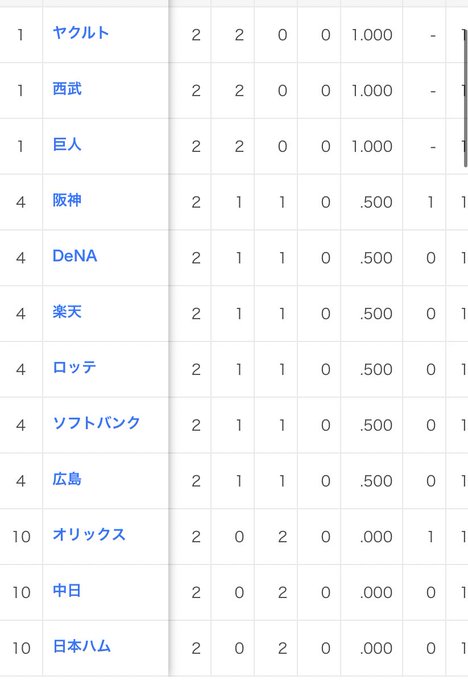
Task: Select 日本ハム's .000 winning percentage cell
Action: coord(372,648)
